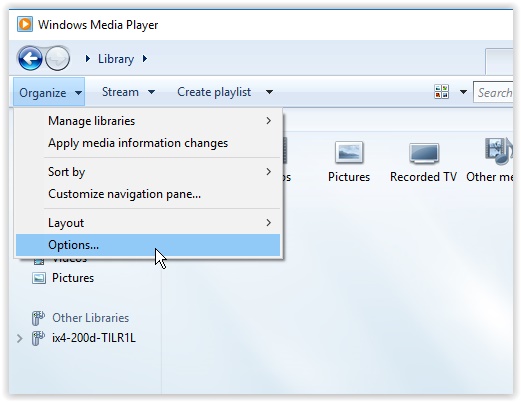Open the Pictures category icon in library pane
Image resolution: width=521 pixels, height=402 pixels.
[x=349, y=152]
